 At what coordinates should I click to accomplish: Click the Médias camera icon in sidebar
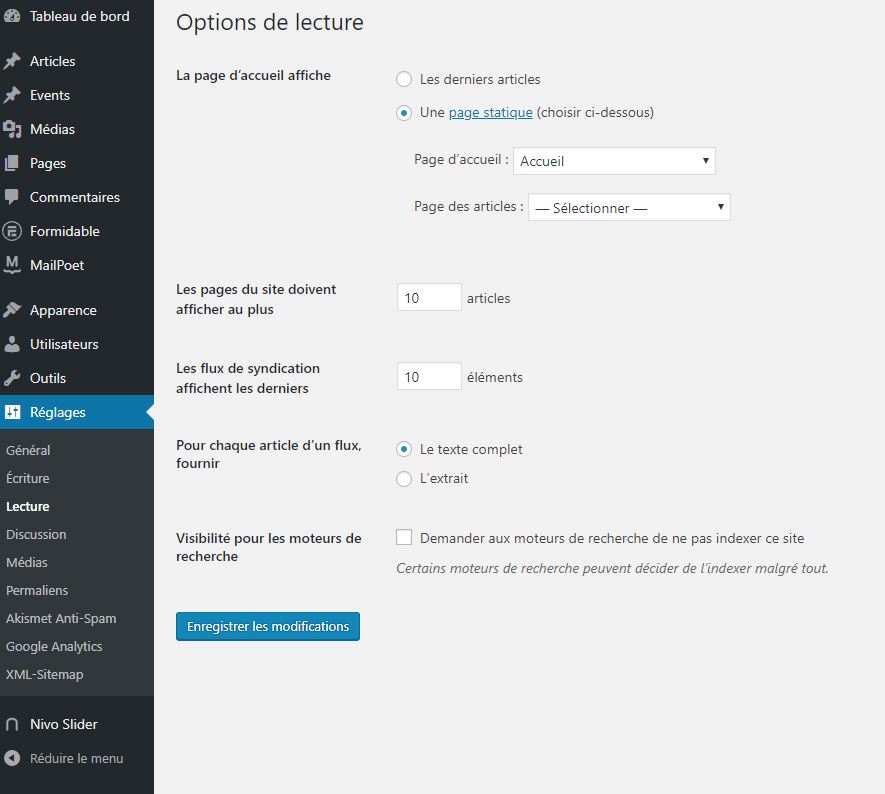(12, 129)
